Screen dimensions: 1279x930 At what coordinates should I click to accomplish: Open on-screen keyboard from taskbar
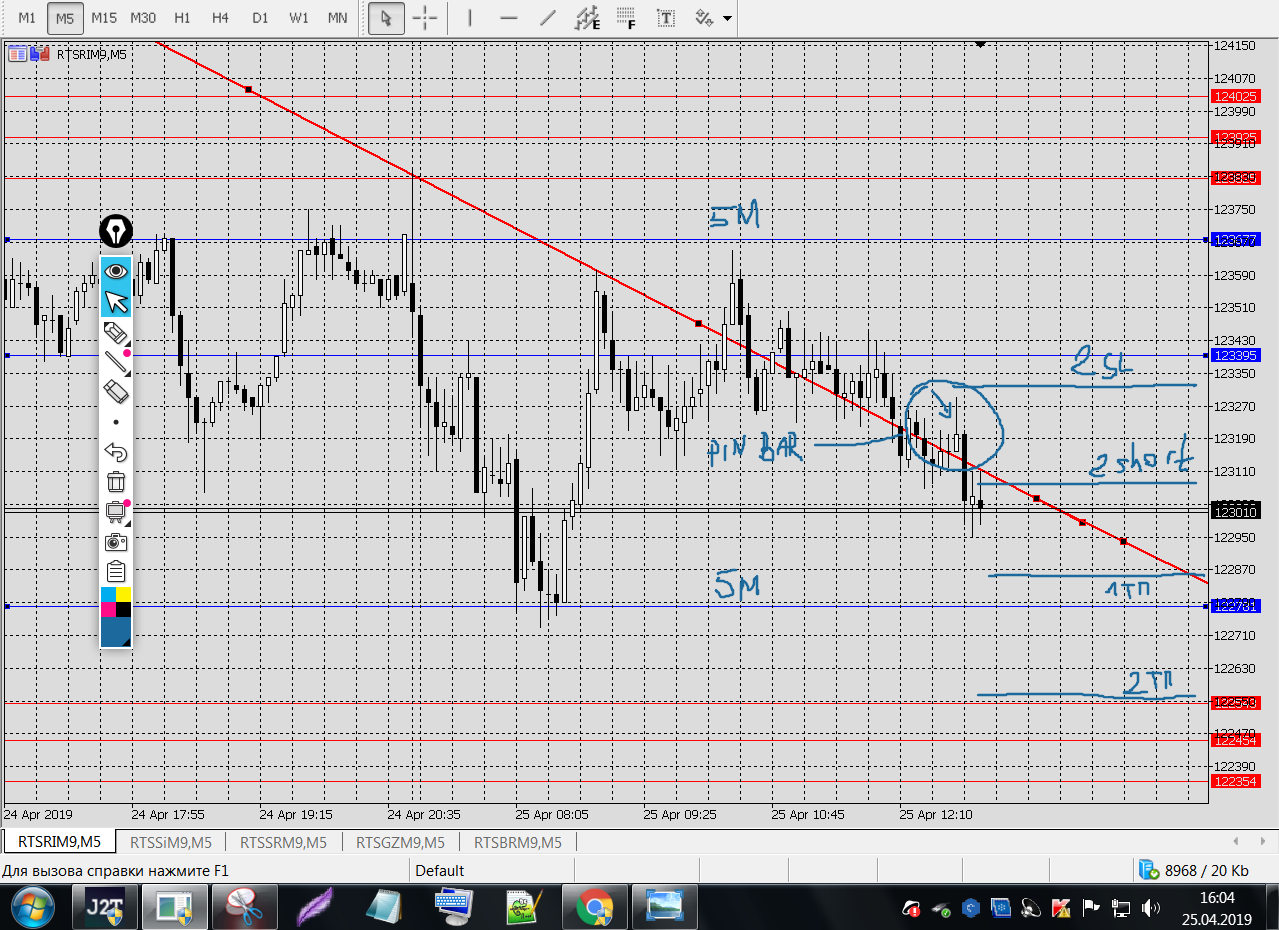click(x=453, y=908)
